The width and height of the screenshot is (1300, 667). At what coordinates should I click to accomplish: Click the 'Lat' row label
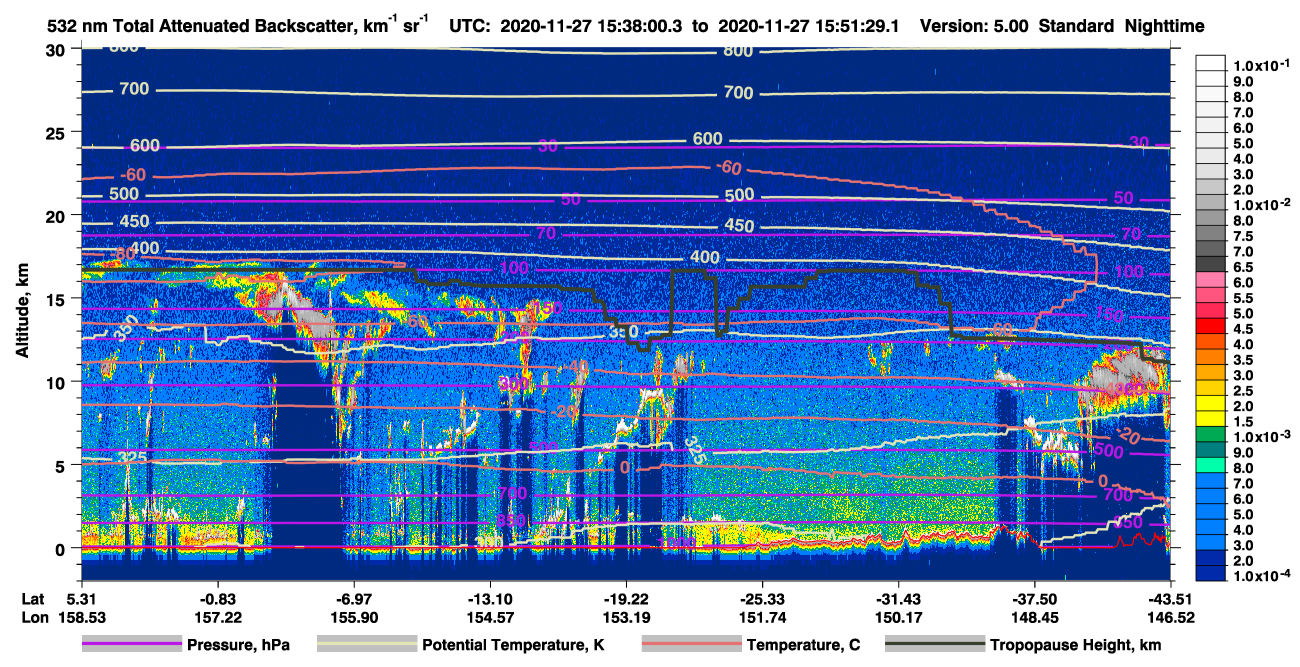[x=31, y=598]
